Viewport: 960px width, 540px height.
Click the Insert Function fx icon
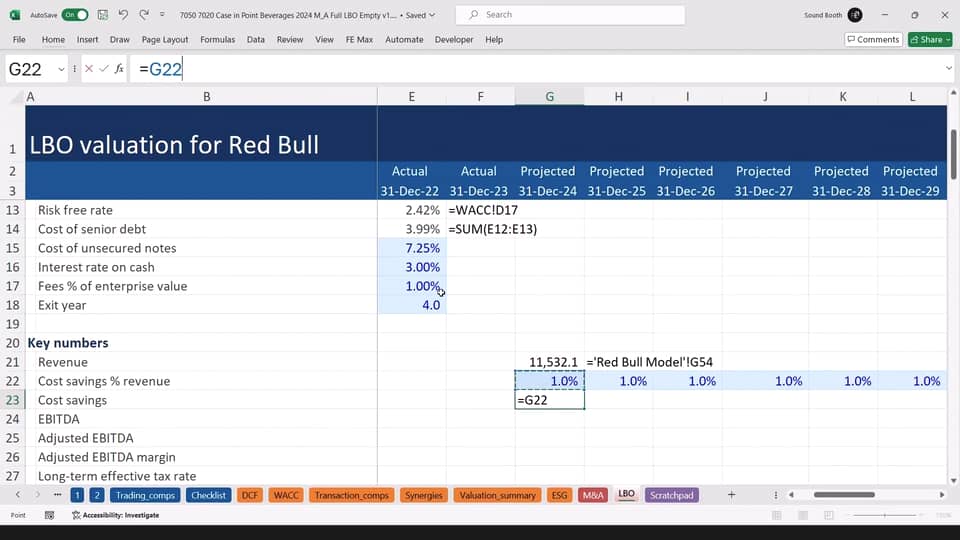pos(119,69)
